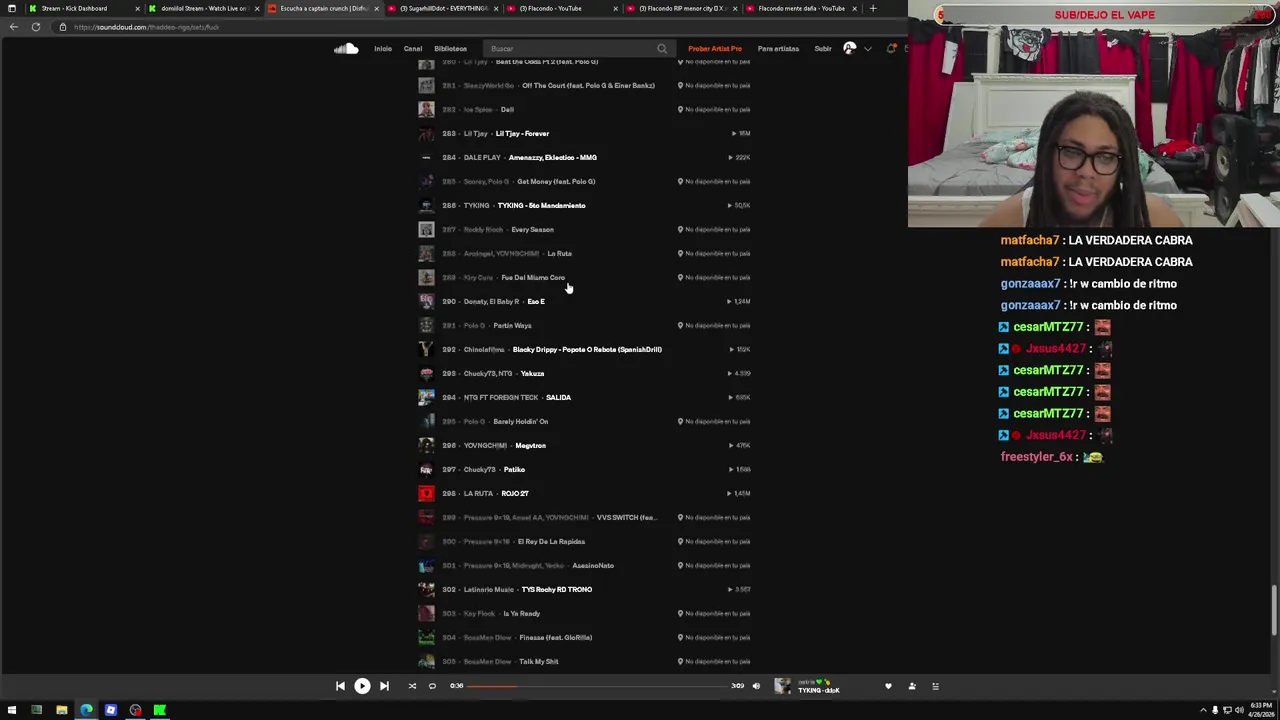The height and width of the screenshot is (720, 1280).
Task: Open Biblioteca in the SoundCloud header
Action: click(x=450, y=48)
